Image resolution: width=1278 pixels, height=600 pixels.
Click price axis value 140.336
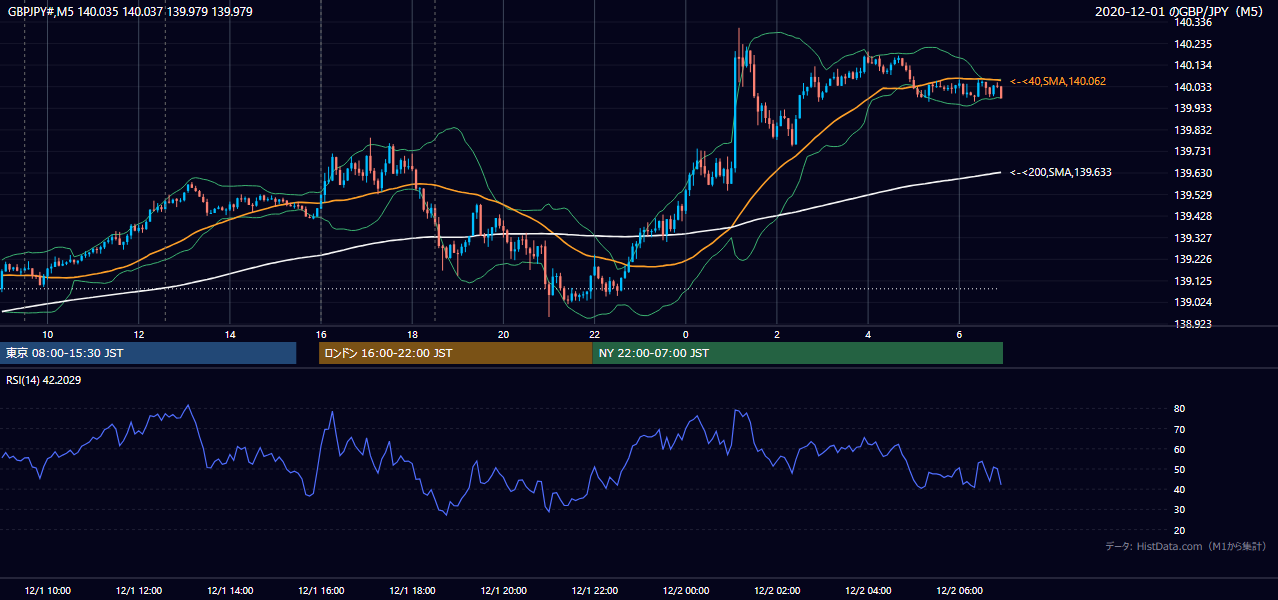(1194, 22)
